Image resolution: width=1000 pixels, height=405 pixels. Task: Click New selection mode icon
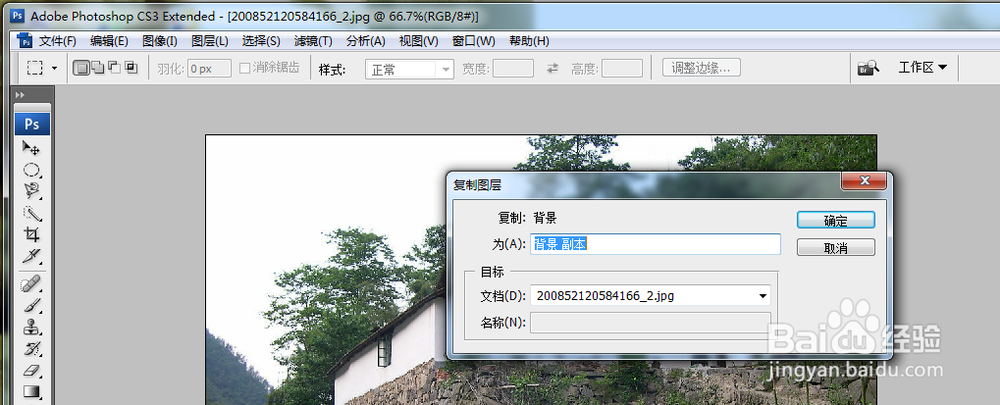pyautogui.click(x=81, y=68)
